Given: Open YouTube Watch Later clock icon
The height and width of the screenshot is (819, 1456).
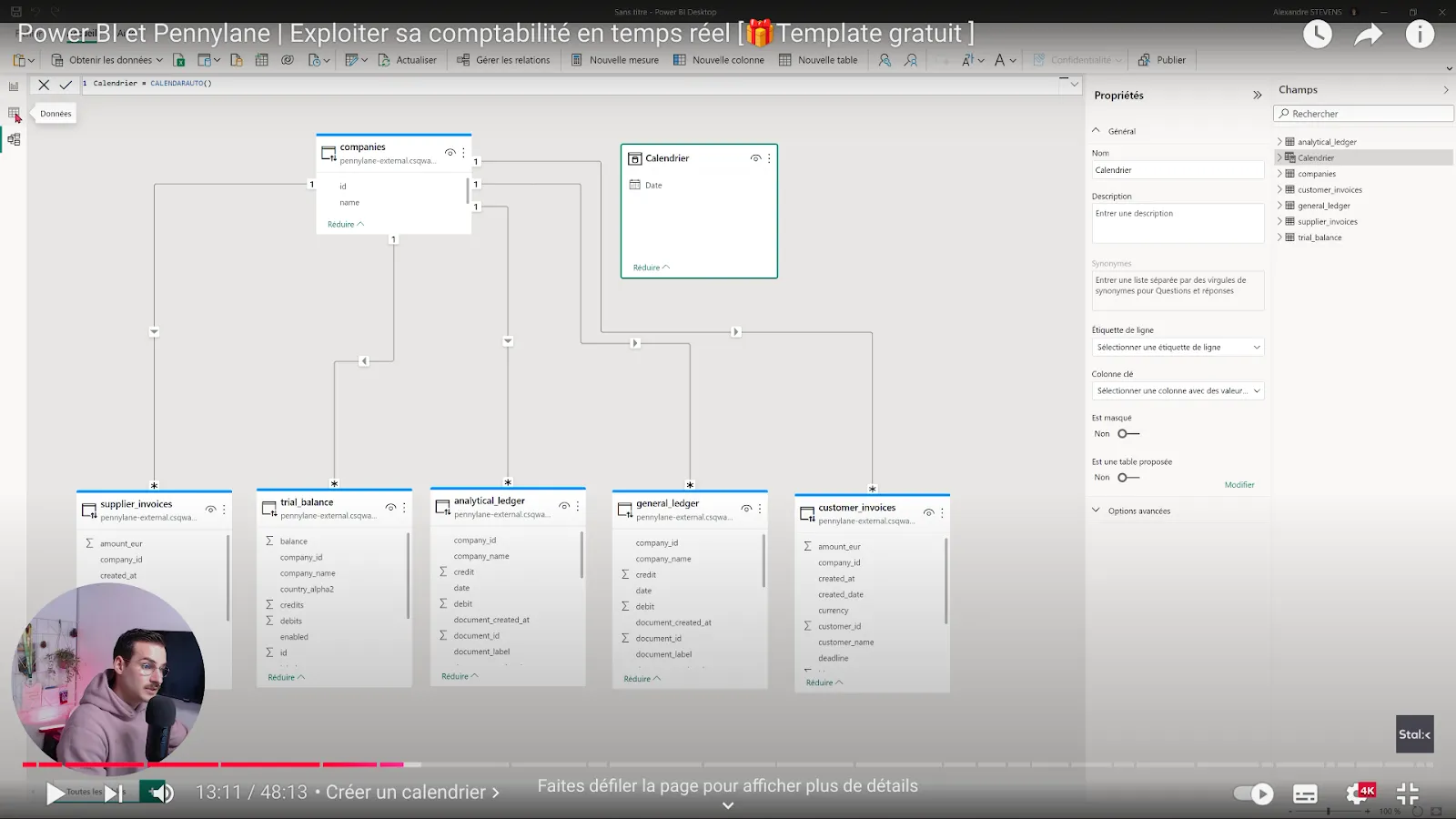Looking at the screenshot, I should (x=1318, y=35).
